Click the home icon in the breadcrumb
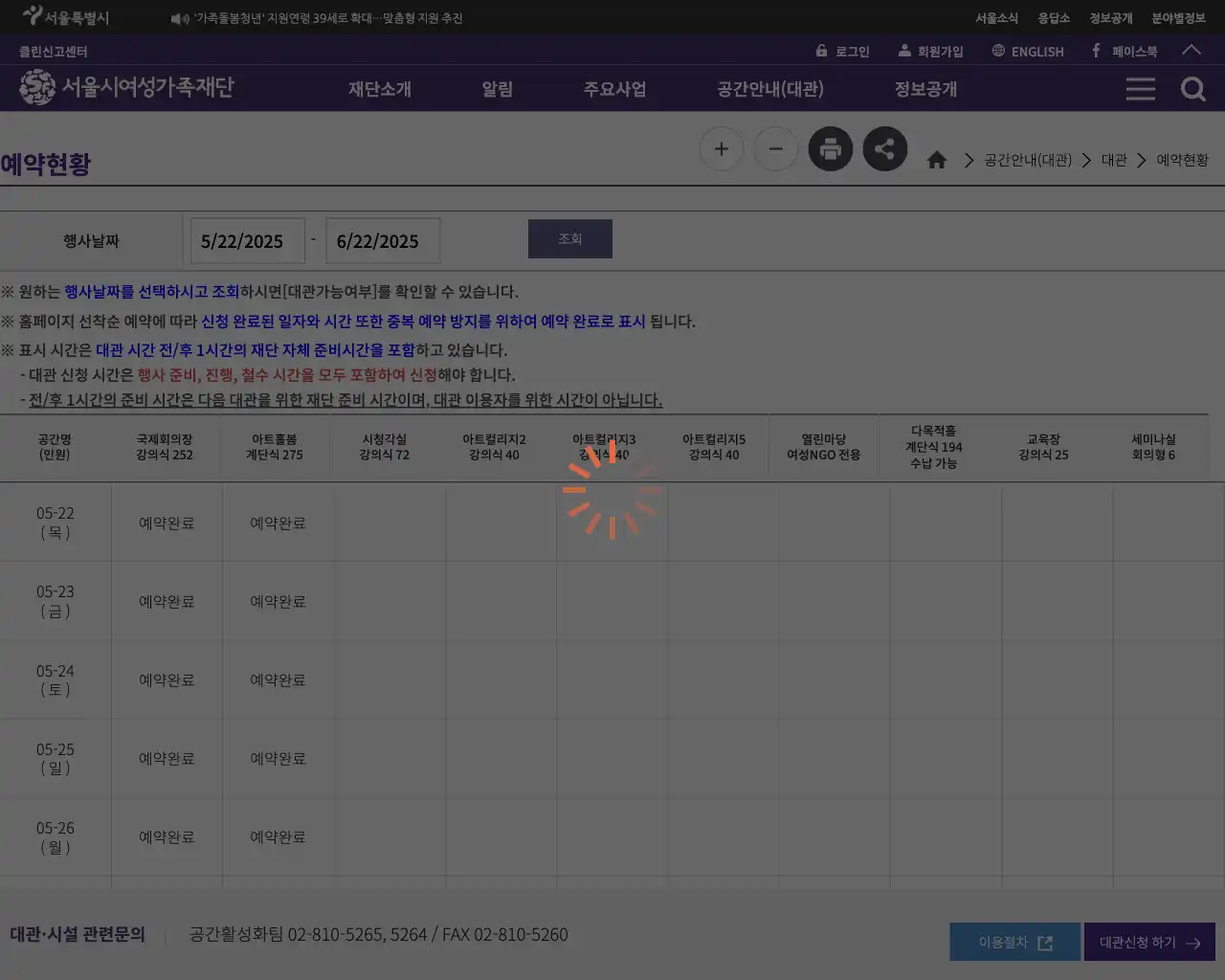 (x=936, y=160)
